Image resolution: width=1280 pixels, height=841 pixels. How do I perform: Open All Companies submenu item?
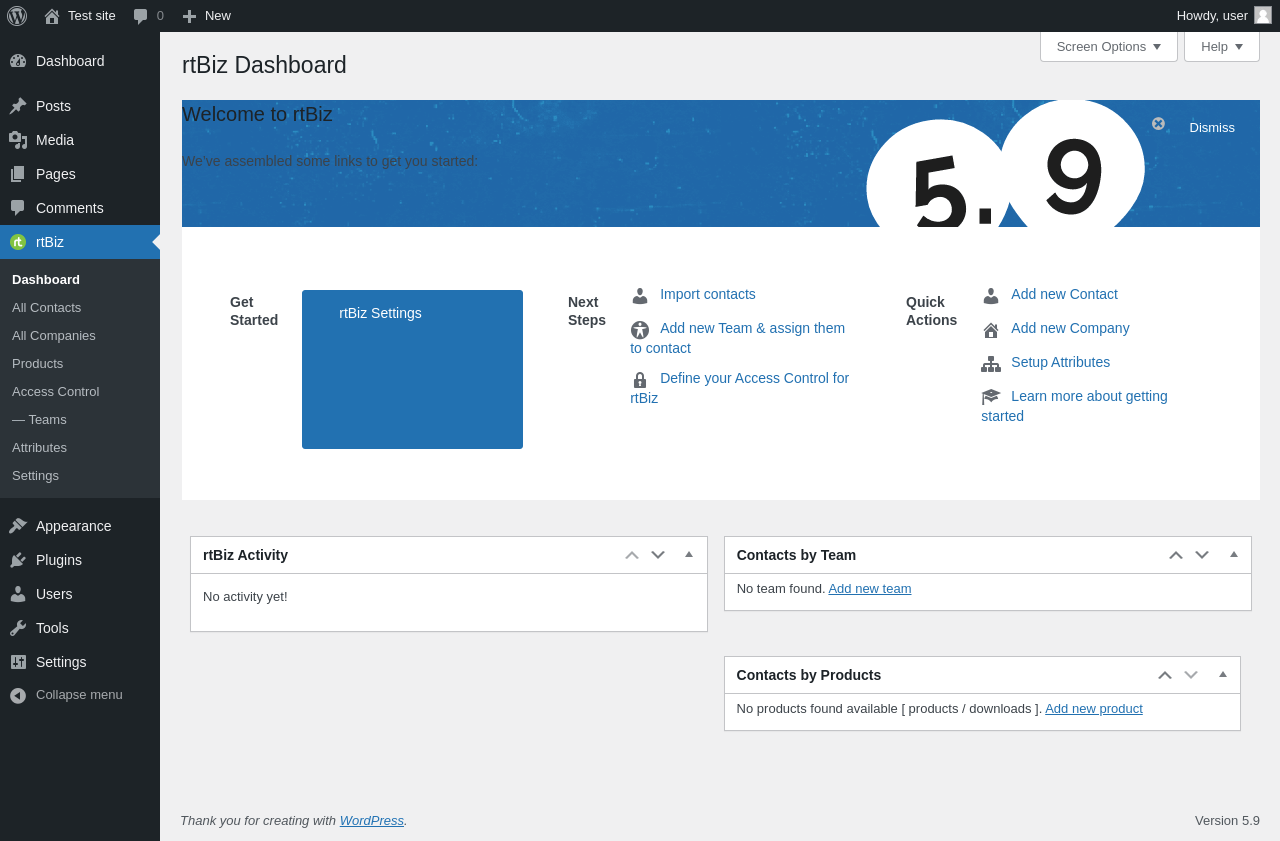(x=80, y=336)
